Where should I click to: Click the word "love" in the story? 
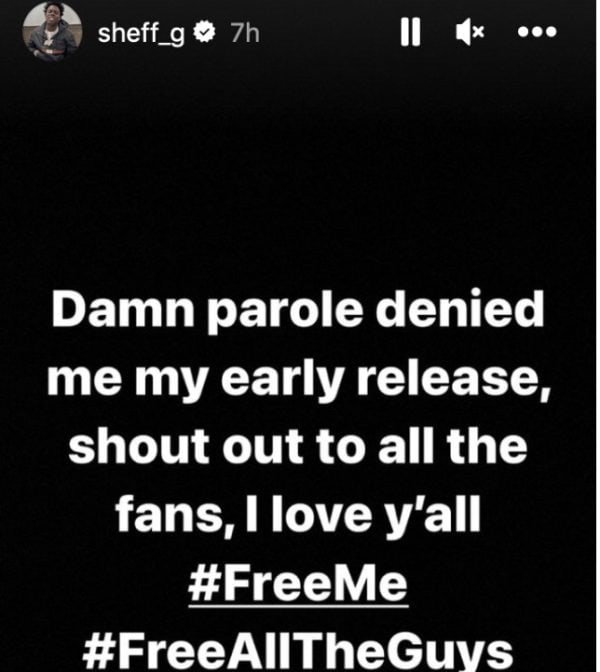(322, 513)
